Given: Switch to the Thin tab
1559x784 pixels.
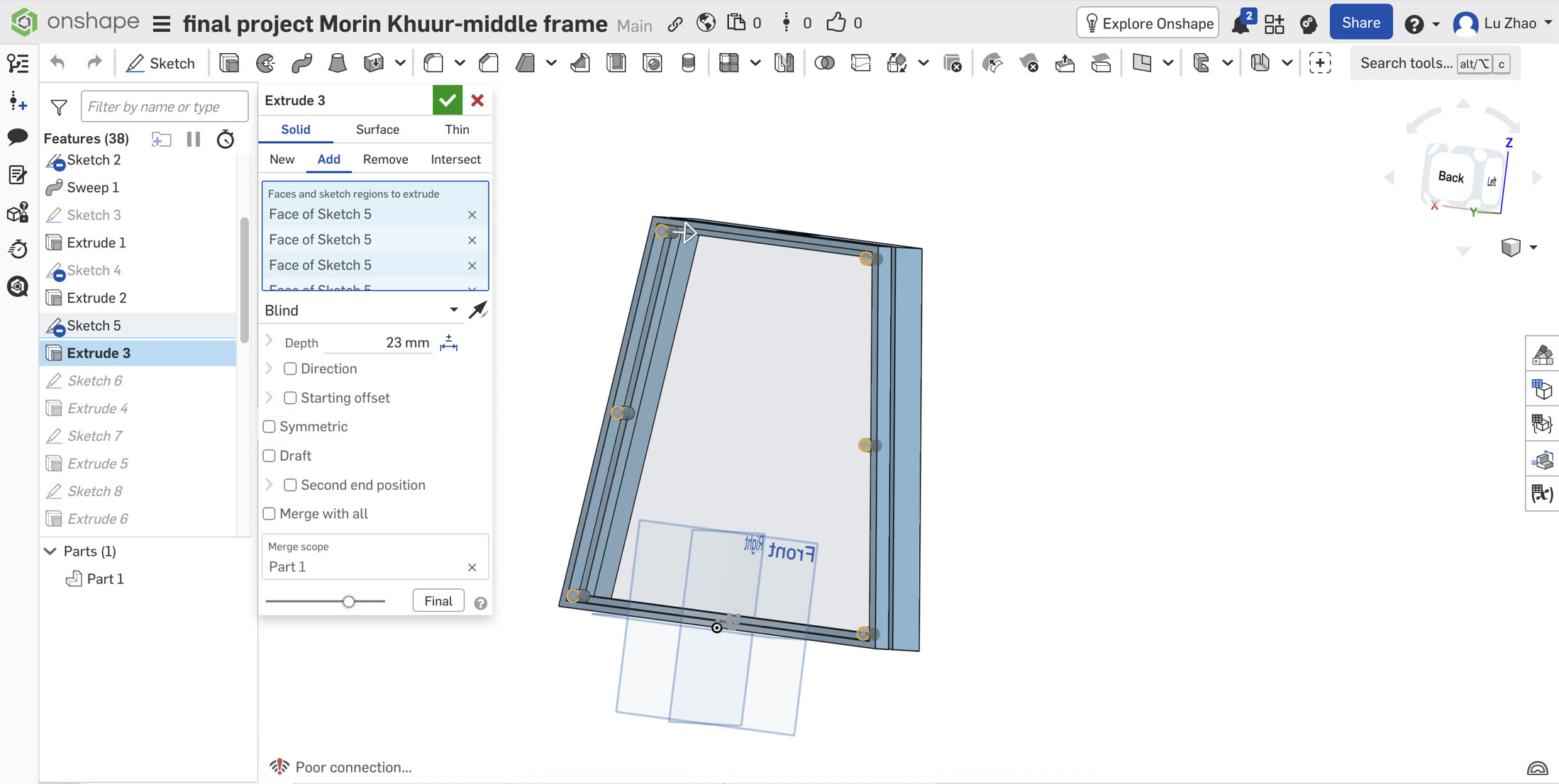Looking at the screenshot, I should 457,129.
